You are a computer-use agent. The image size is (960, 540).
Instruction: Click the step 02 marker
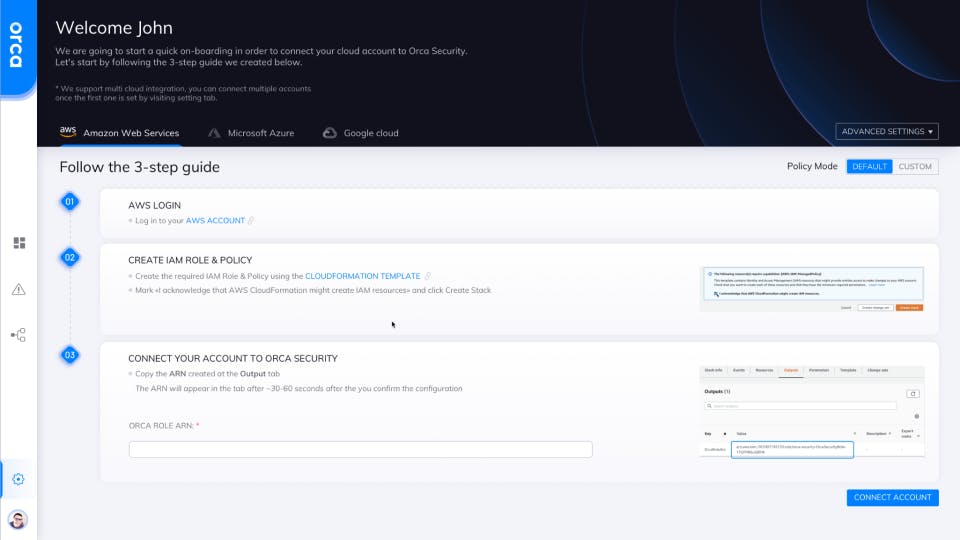[70, 258]
